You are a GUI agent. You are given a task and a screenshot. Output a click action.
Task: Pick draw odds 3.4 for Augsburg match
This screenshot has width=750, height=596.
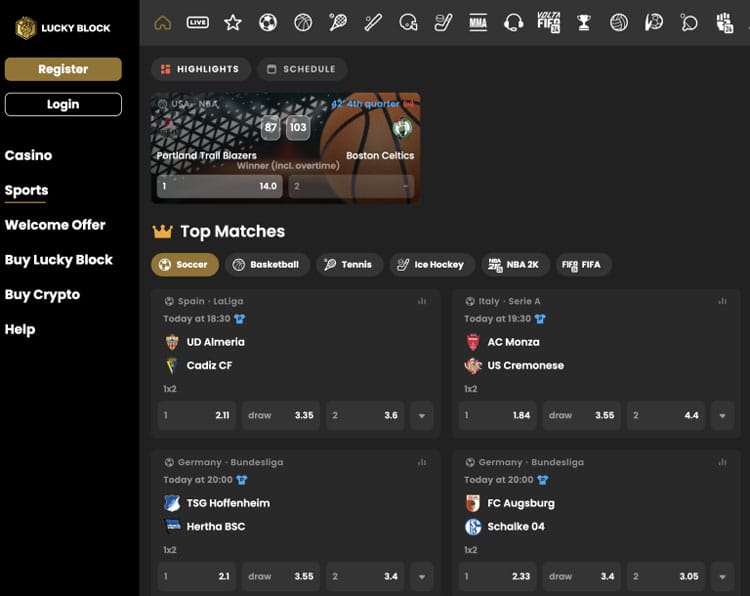tap(582, 576)
